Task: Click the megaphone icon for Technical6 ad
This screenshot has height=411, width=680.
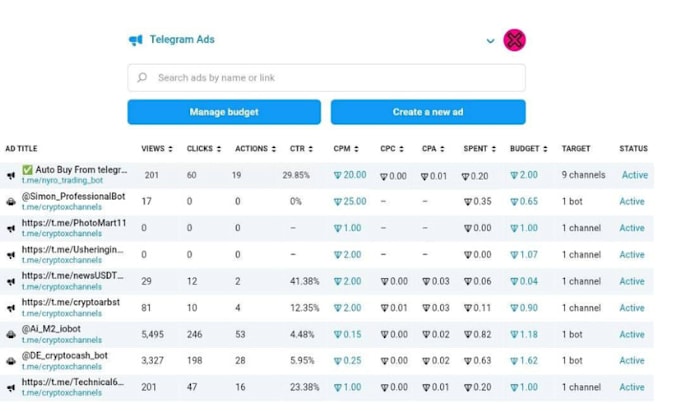Action: [x=11, y=388]
